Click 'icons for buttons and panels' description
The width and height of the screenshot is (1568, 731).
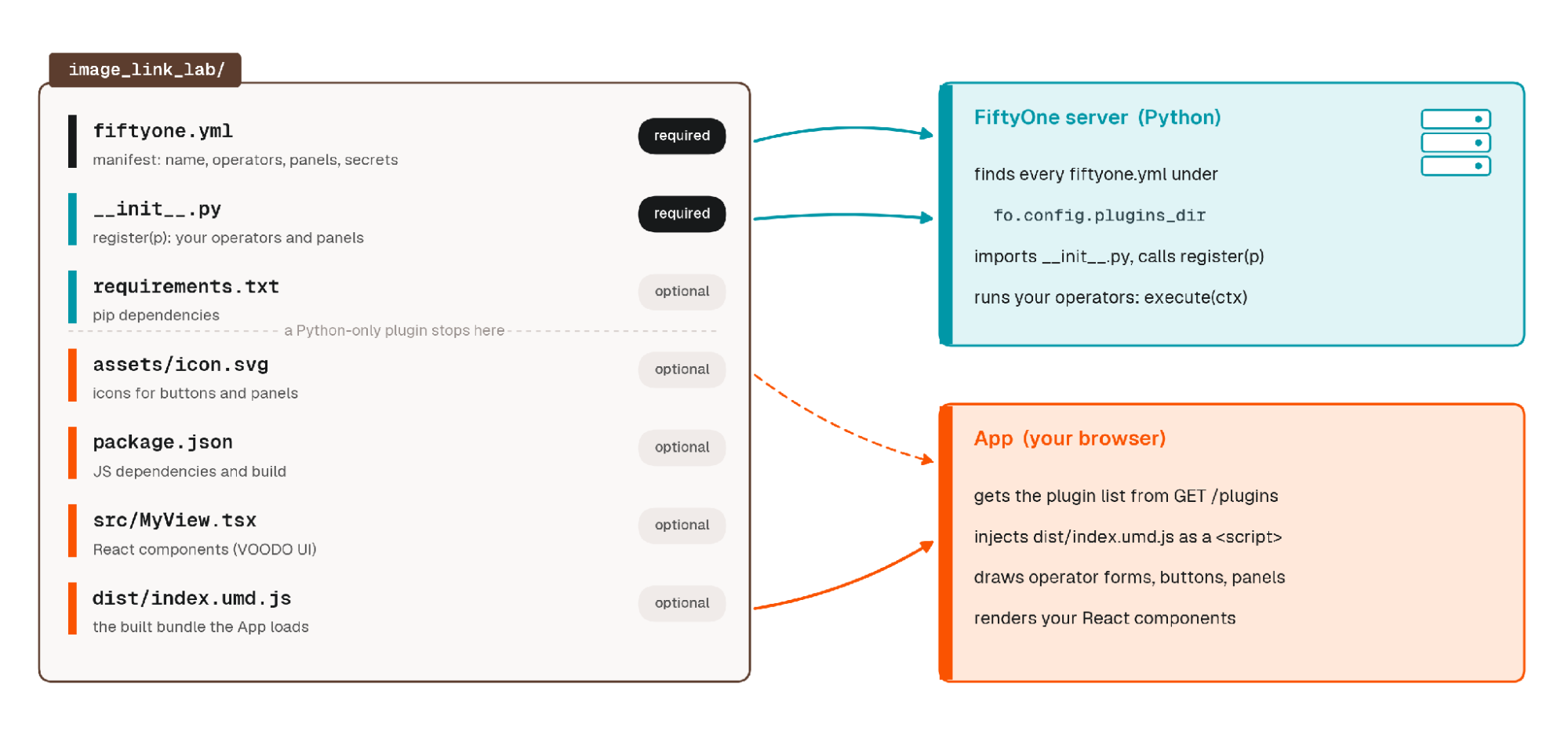195,393
